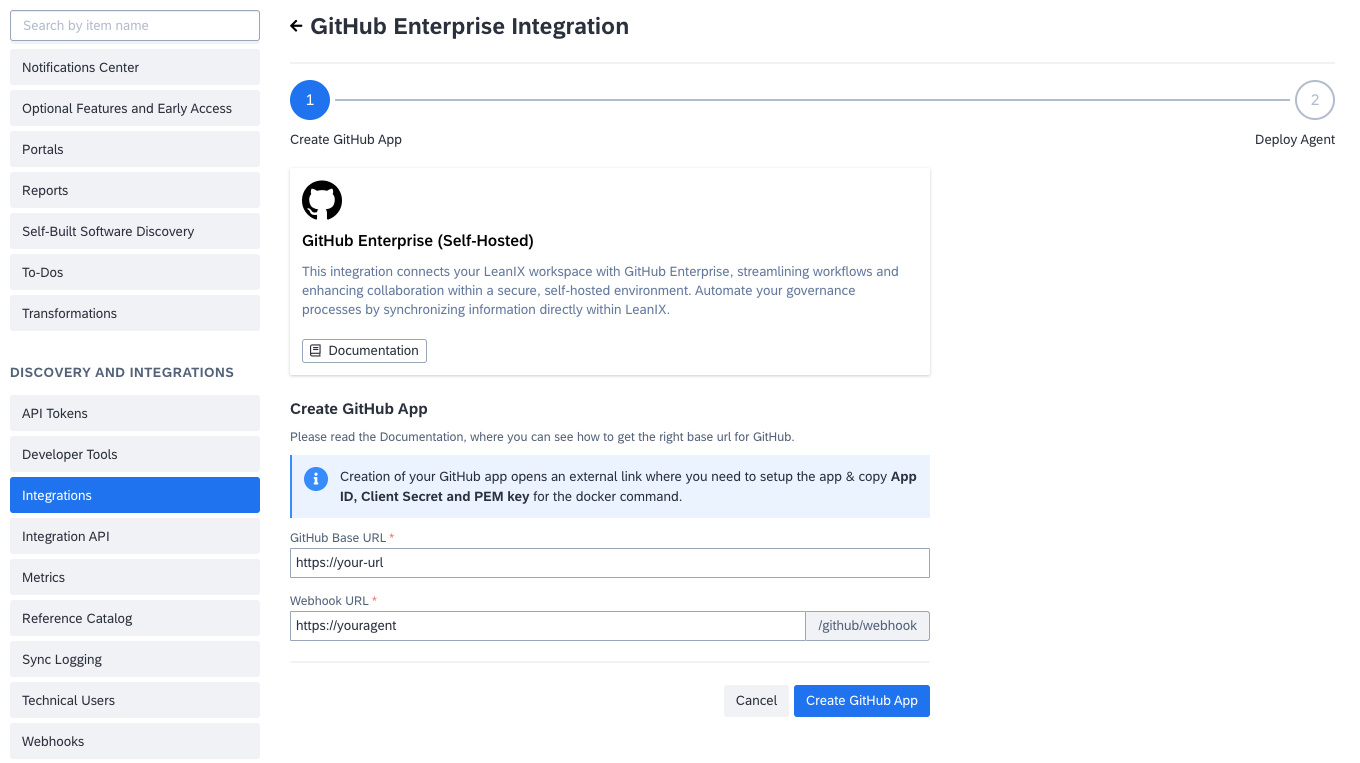Click the info icon in the blue notice
1360x763 pixels.
click(316, 479)
